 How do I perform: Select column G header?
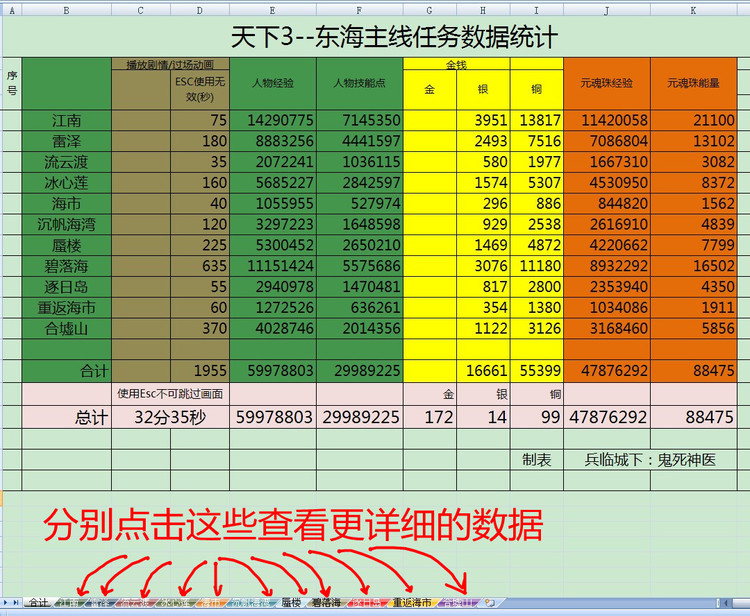tap(430, 10)
